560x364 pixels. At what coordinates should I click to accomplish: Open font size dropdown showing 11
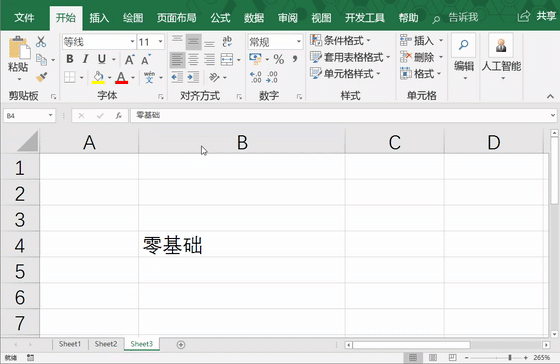(x=160, y=42)
